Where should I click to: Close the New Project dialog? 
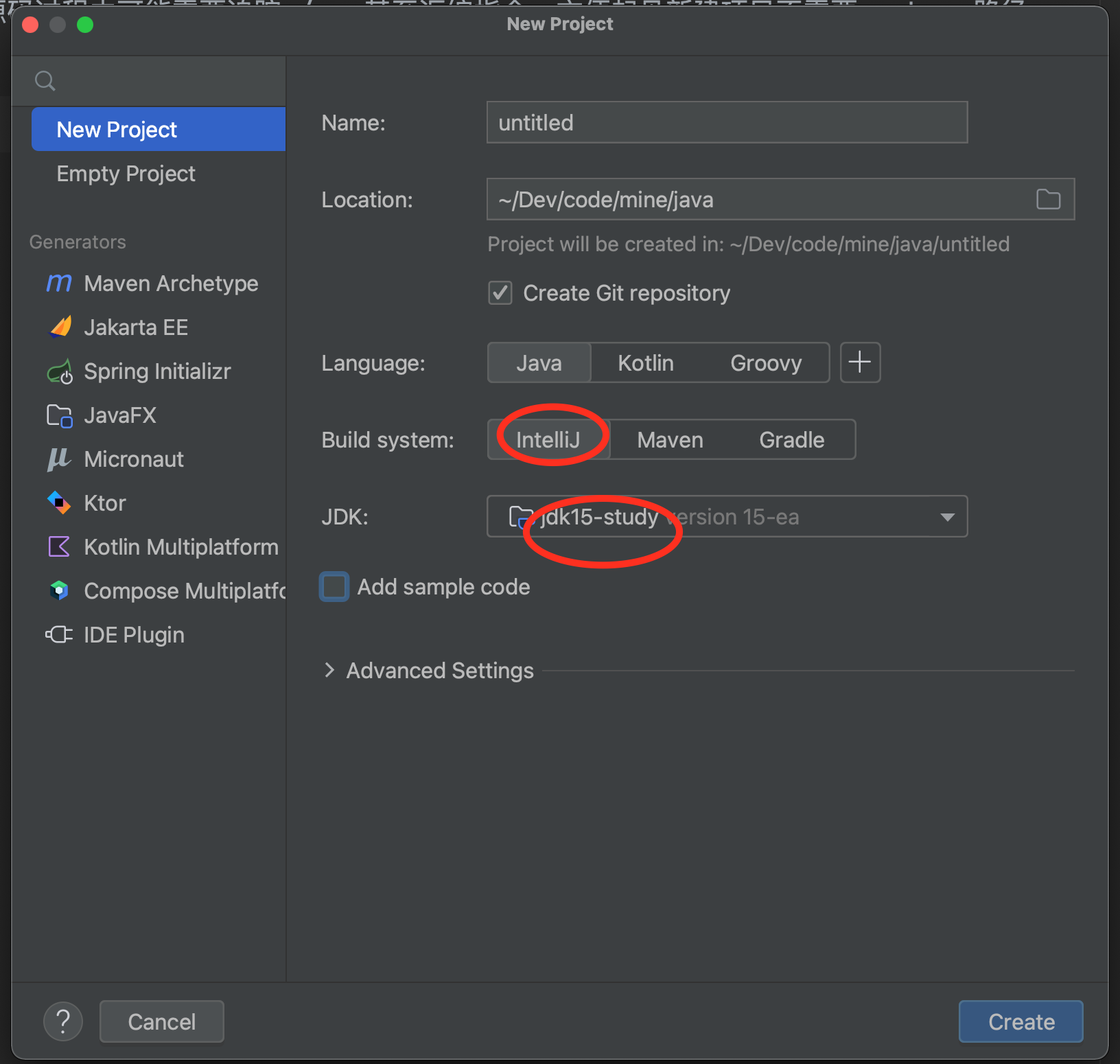30,25
